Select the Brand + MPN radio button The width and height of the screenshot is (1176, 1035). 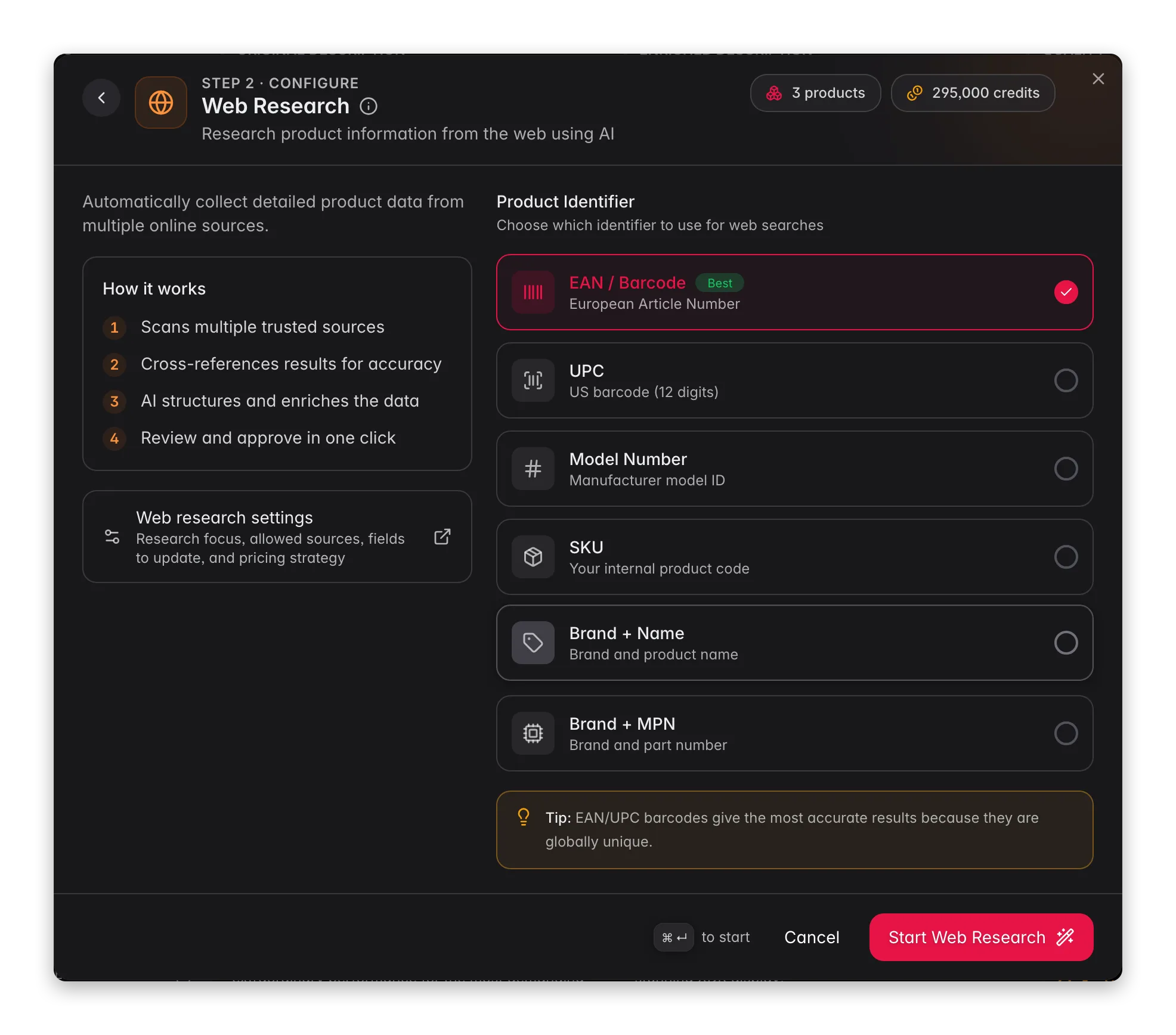1066,733
